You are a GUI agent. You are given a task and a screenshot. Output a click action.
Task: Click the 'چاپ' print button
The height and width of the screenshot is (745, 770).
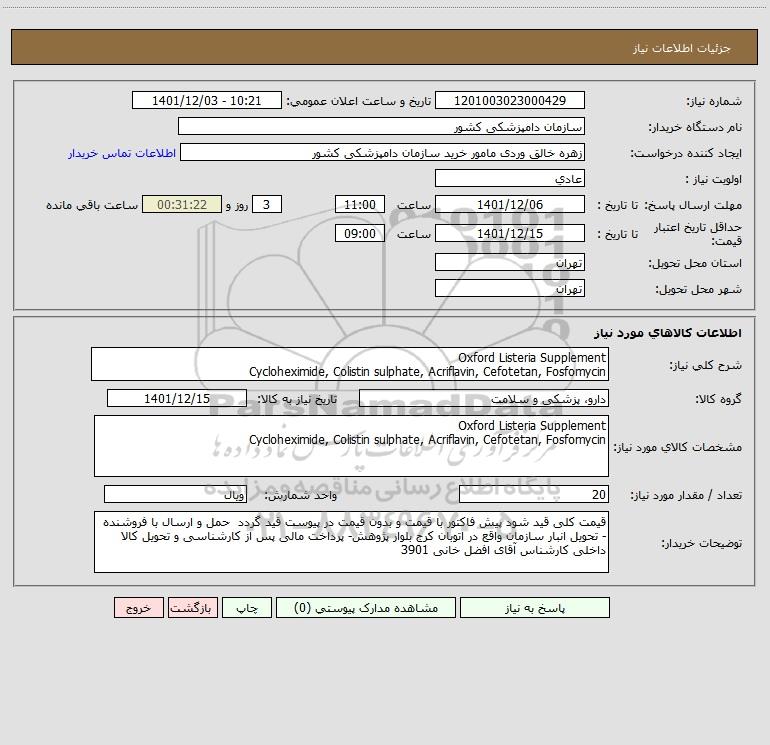[247, 608]
